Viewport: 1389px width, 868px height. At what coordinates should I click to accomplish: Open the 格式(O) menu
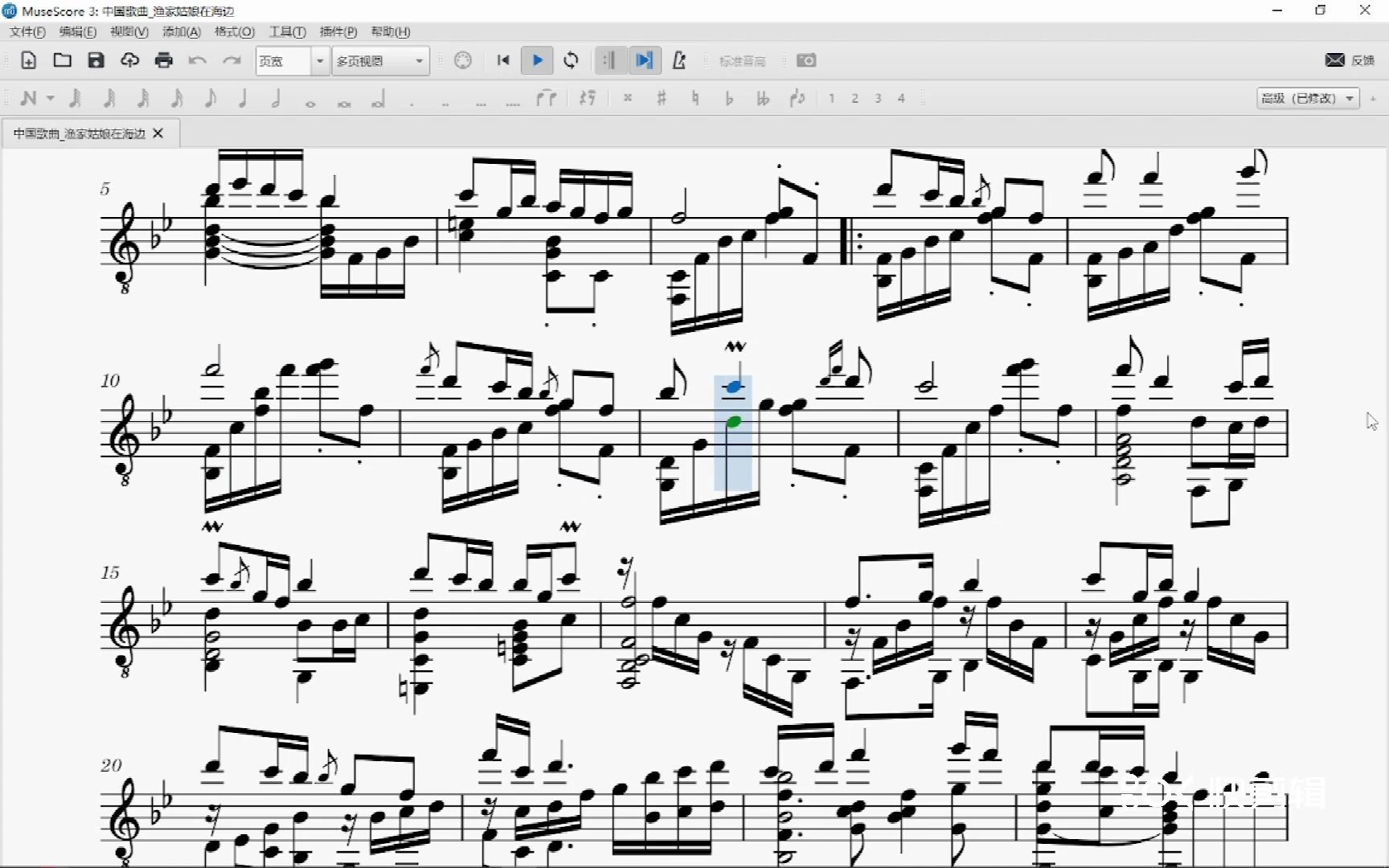point(235,31)
